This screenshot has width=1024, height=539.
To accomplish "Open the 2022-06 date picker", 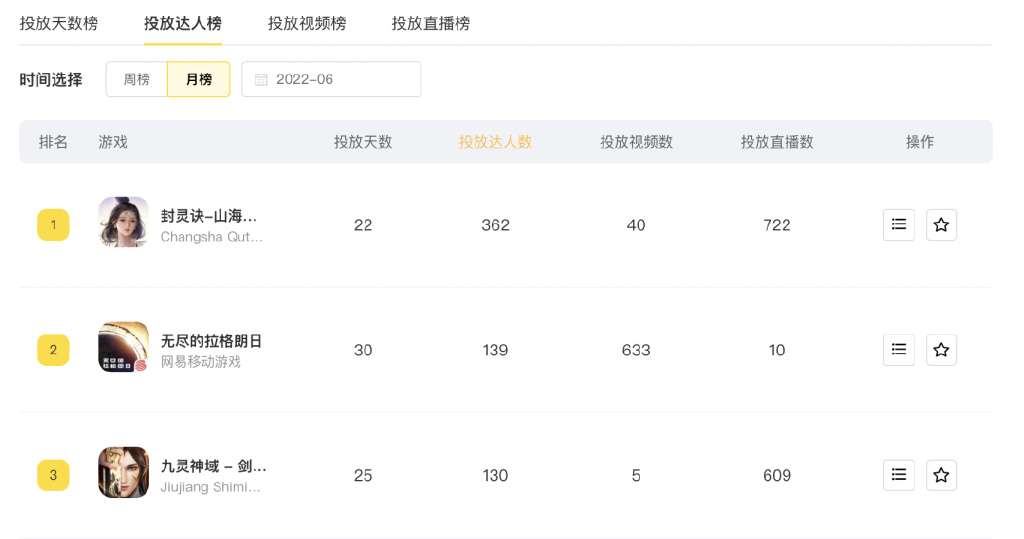I will coord(331,80).
